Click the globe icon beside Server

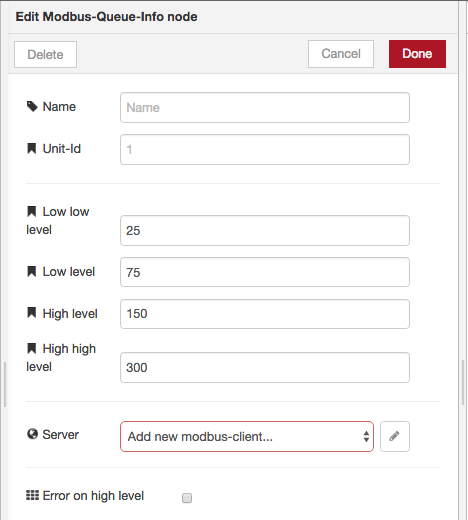pyautogui.click(x=32, y=434)
